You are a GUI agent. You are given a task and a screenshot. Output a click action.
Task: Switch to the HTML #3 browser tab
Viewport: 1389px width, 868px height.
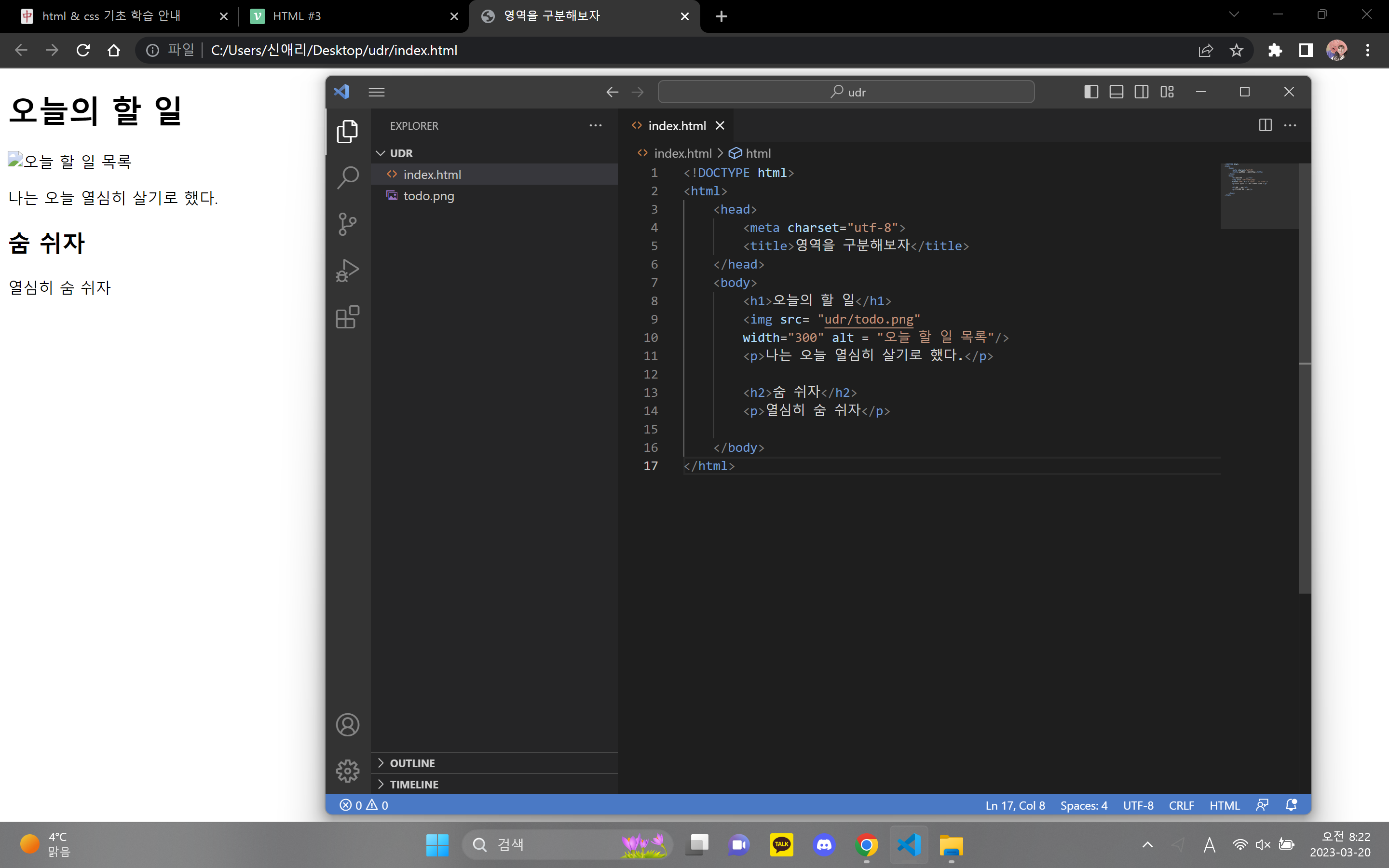pyautogui.click(x=296, y=16)
